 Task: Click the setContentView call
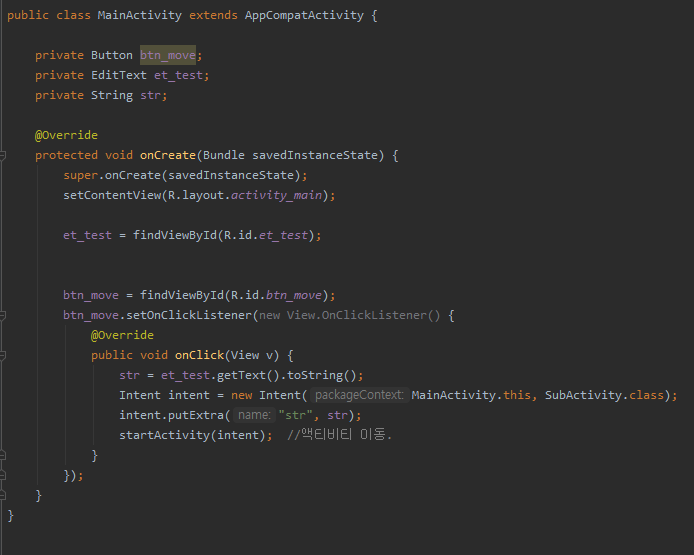click(x=112, y=195)
